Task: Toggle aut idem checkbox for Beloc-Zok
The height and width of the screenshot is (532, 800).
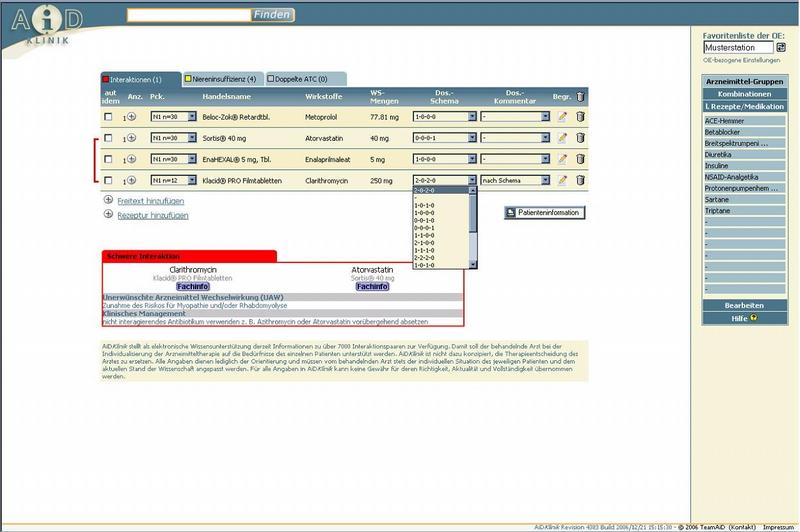Action: (108, 117)
